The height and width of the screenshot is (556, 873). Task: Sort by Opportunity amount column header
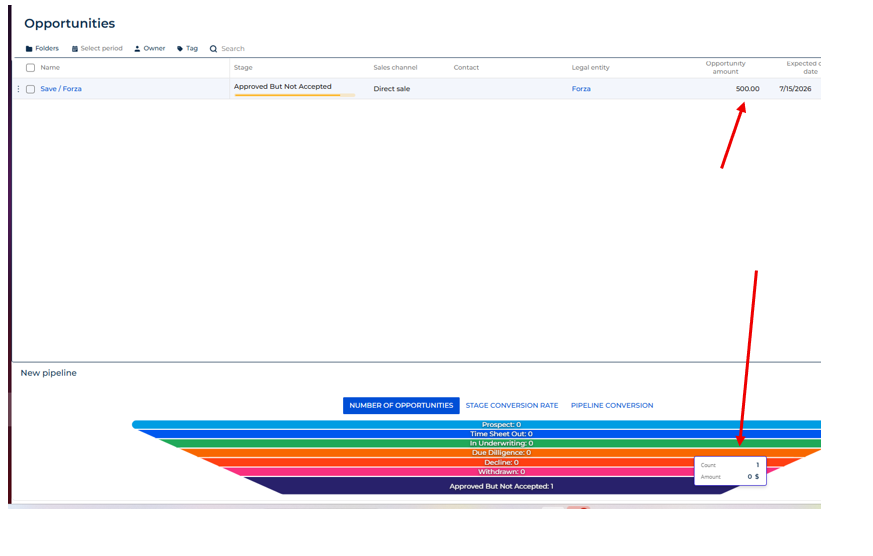725,67
